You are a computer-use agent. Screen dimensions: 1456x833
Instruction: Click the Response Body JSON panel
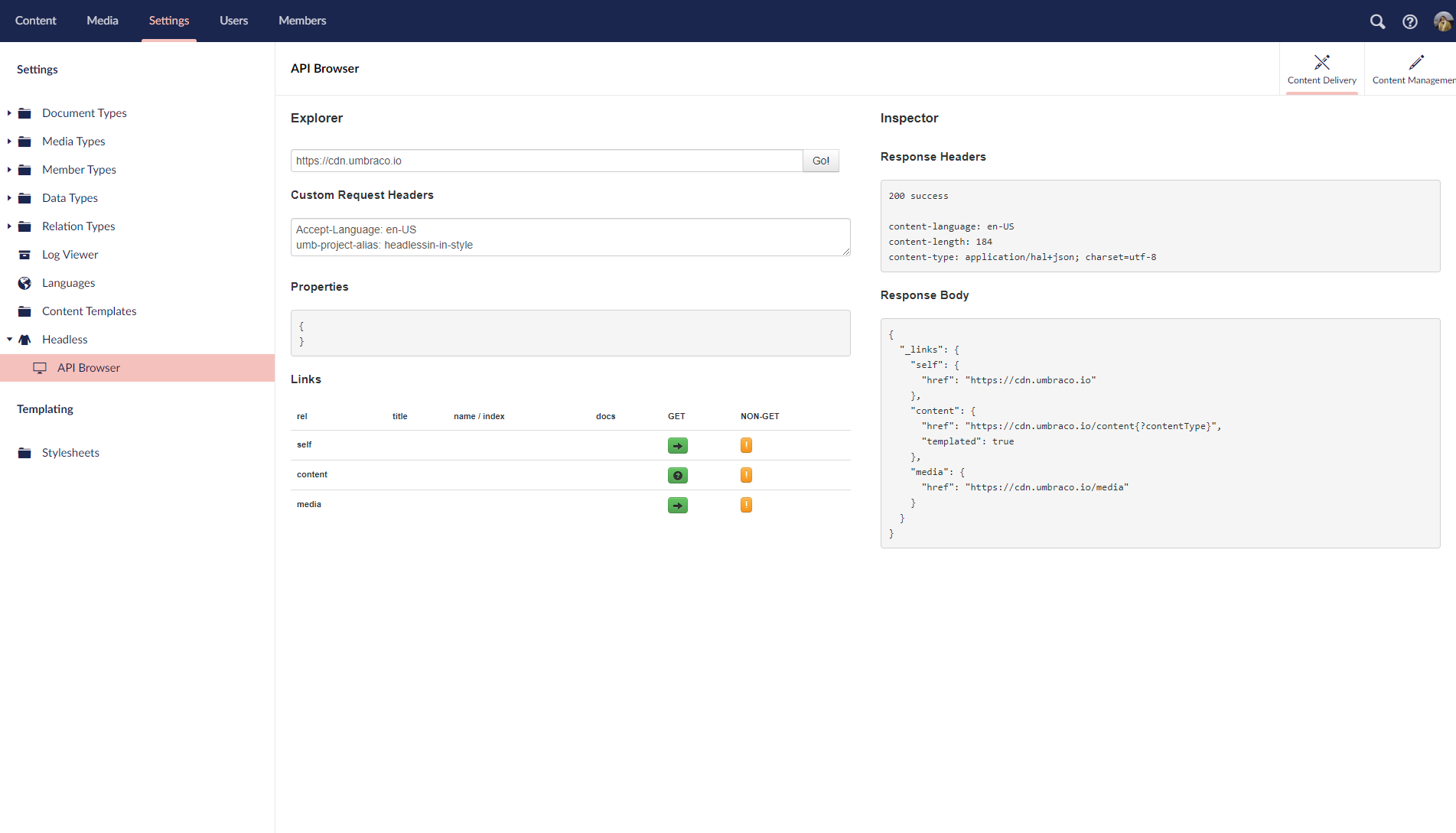pos(1160,434)
